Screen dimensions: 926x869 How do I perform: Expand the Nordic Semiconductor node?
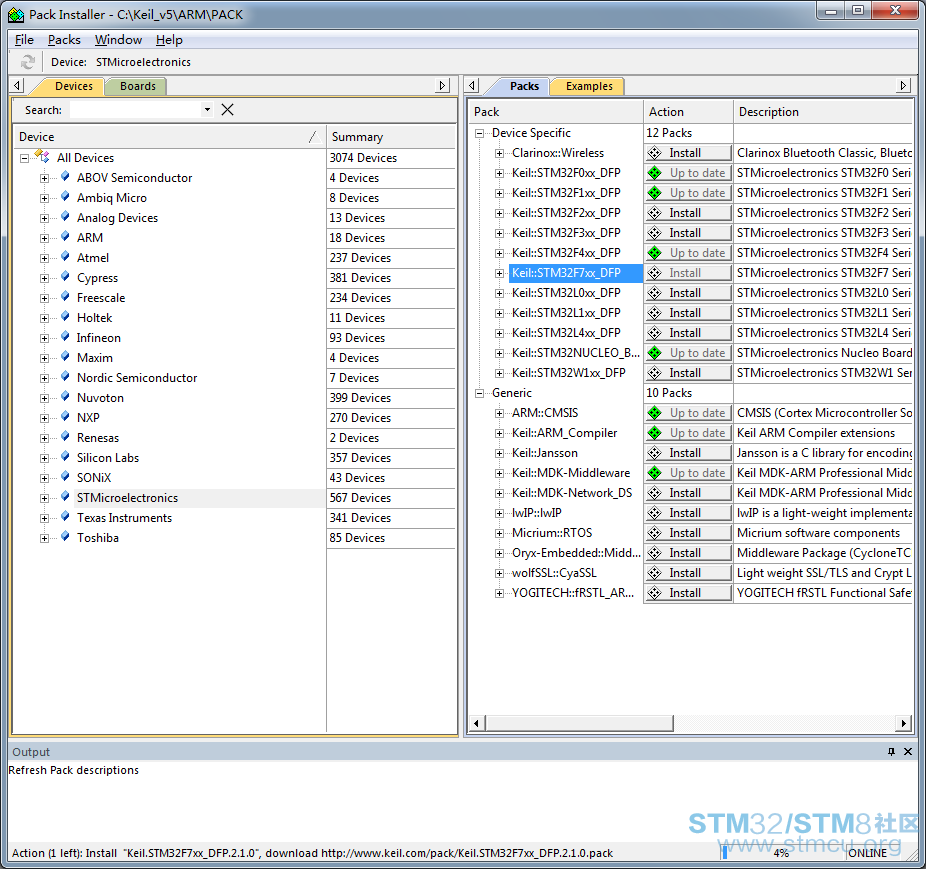(44, 378)
